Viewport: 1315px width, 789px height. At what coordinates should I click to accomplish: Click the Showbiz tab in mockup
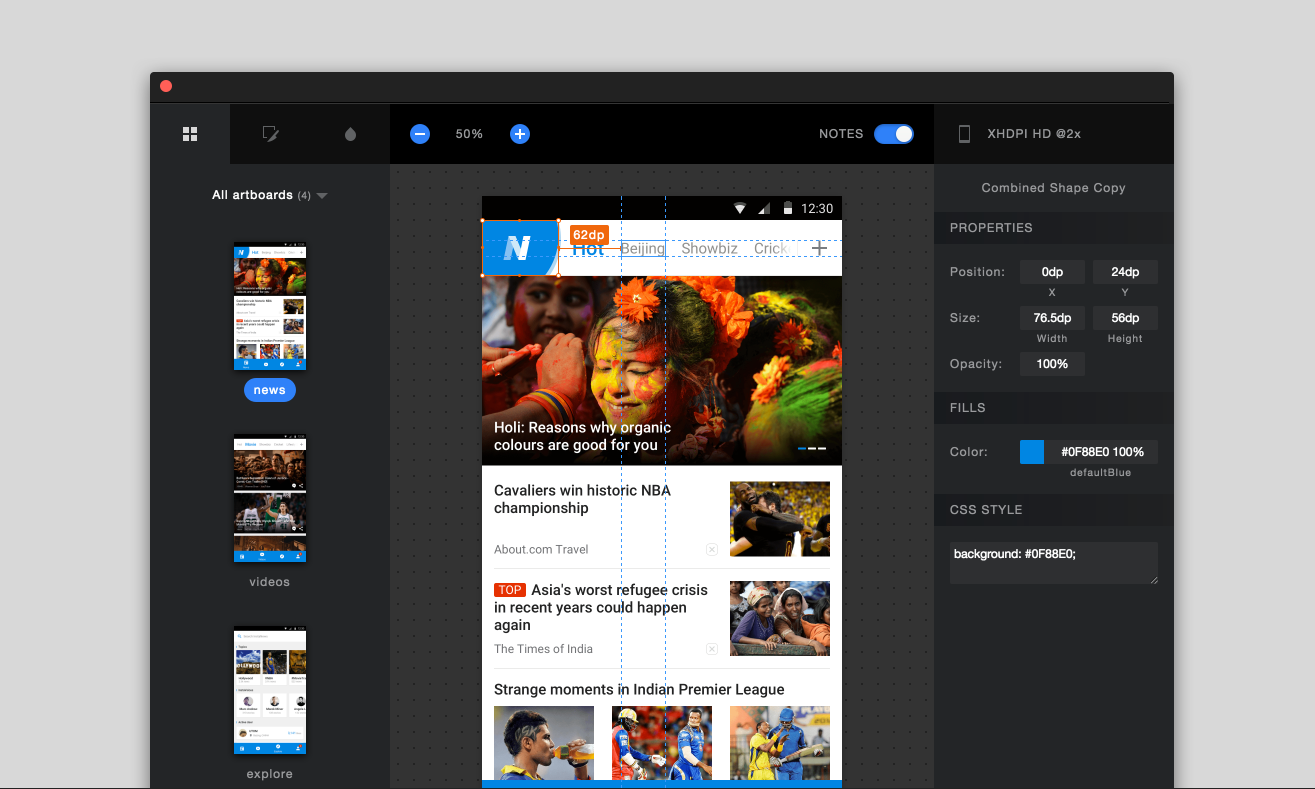point(709,248)
